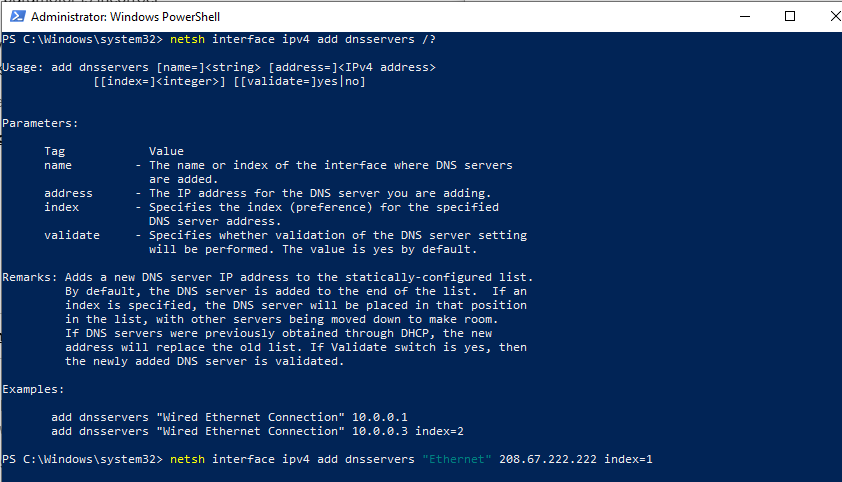Click the 'name' parameter tag
This screenshot has height=482, width=842.
[58, 165]
